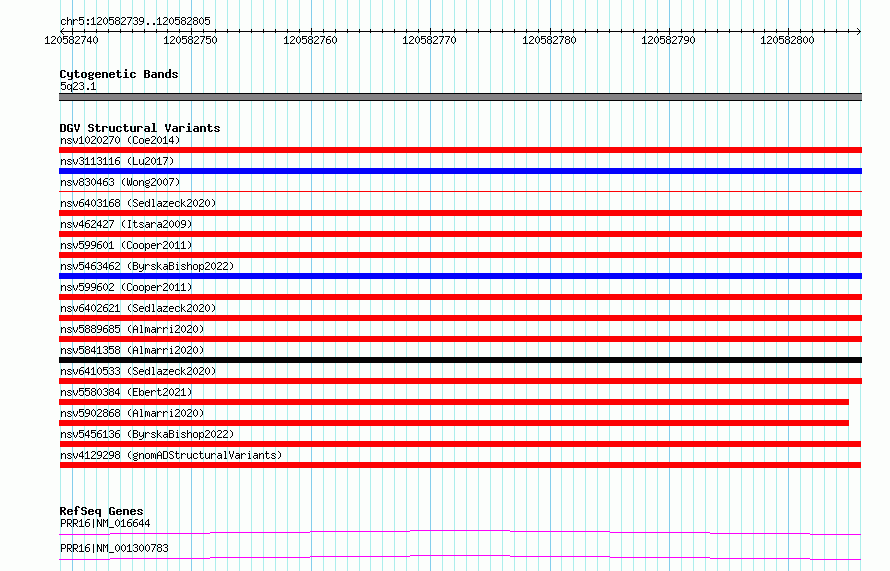Click ruler position 120582800
Viewport: 890px width, 571px height.
[x=787, y=40]
